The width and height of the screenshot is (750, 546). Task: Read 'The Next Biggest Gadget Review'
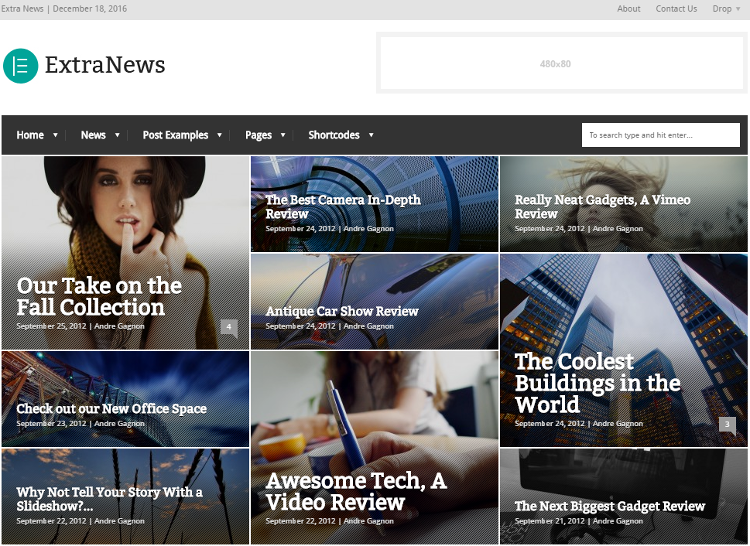610,506
